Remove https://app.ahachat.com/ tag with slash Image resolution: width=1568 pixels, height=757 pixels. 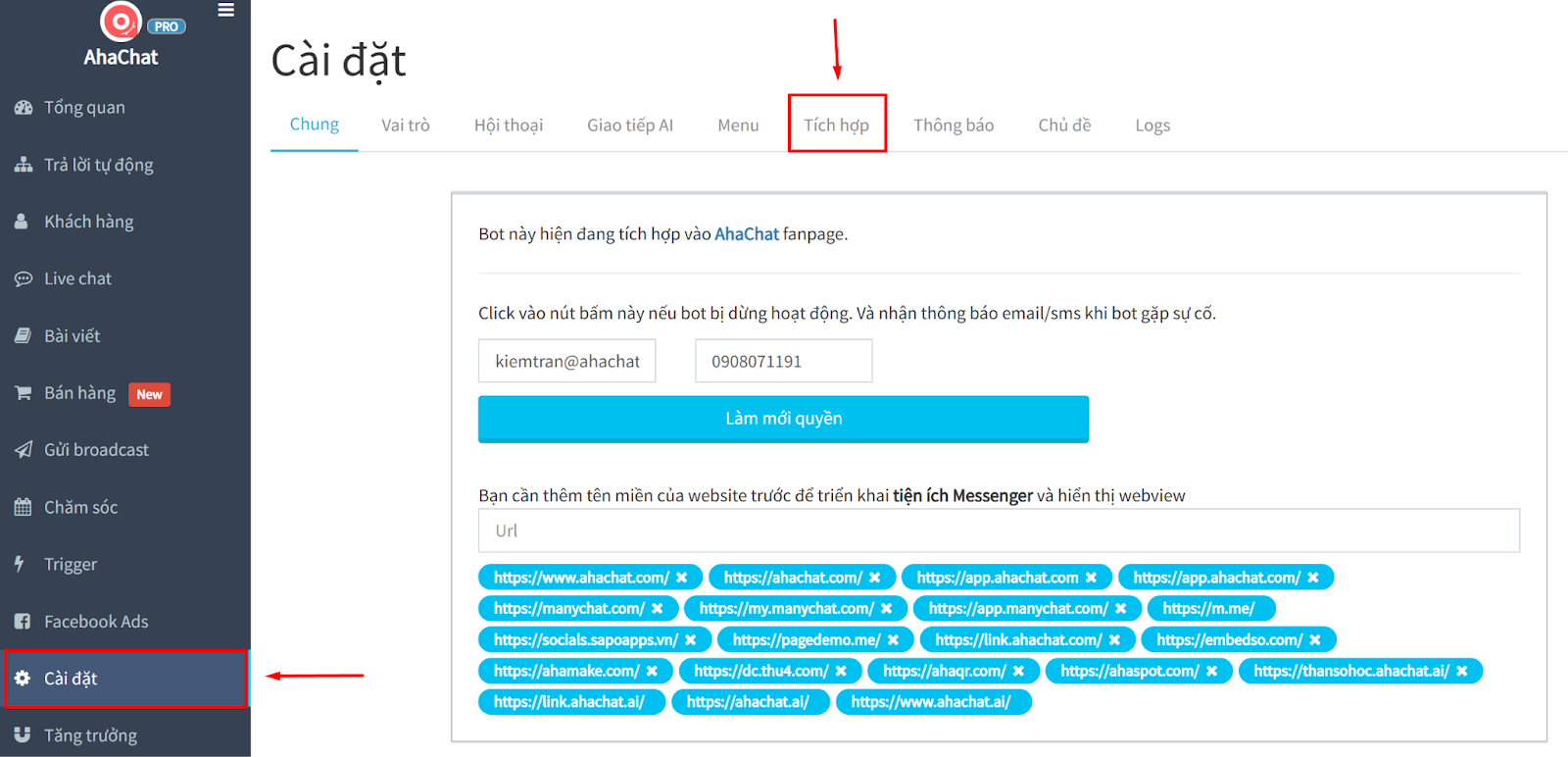[1313, 578]
